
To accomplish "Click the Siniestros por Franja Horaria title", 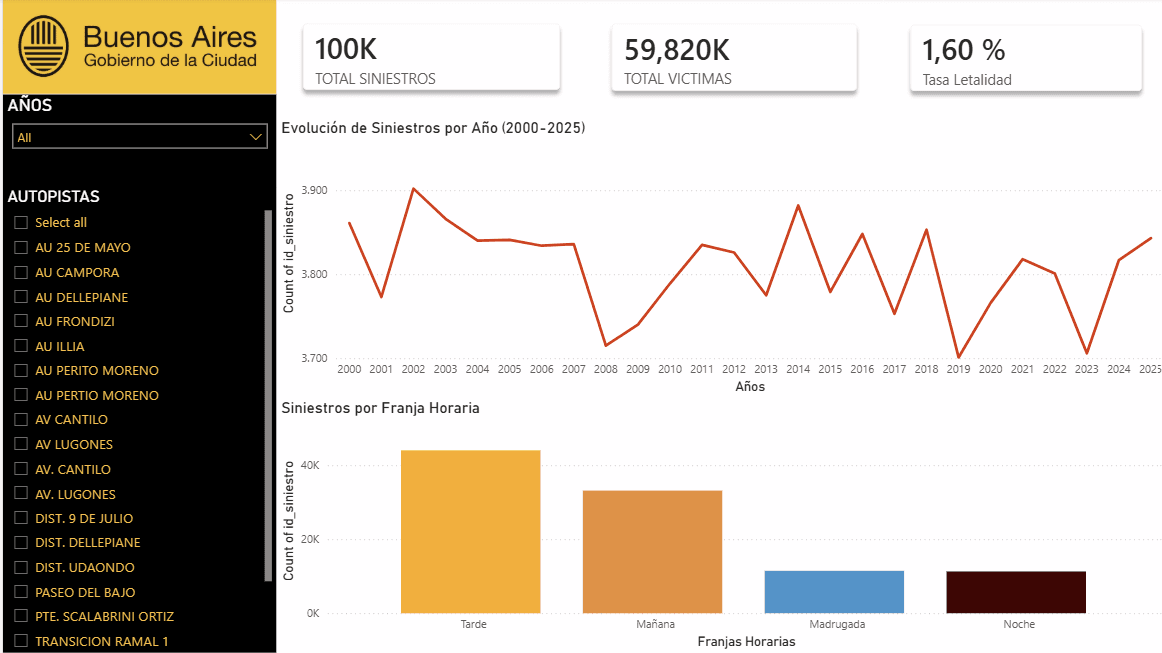I will 380,408.
